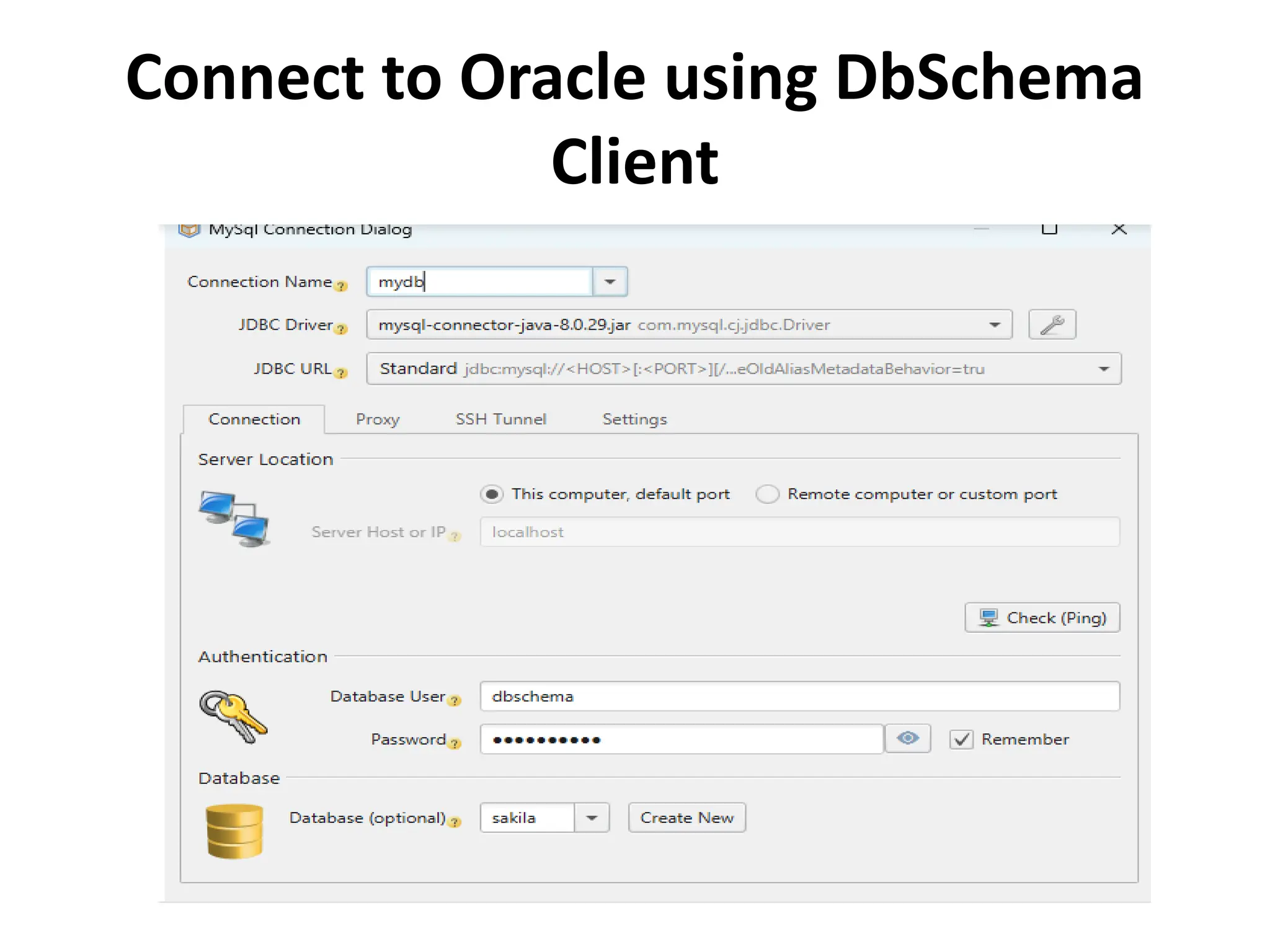Viewport: 1270px width, 952px height.
Task: Open the JDBC Driver selection dropdown
Action: click(995, 324)
